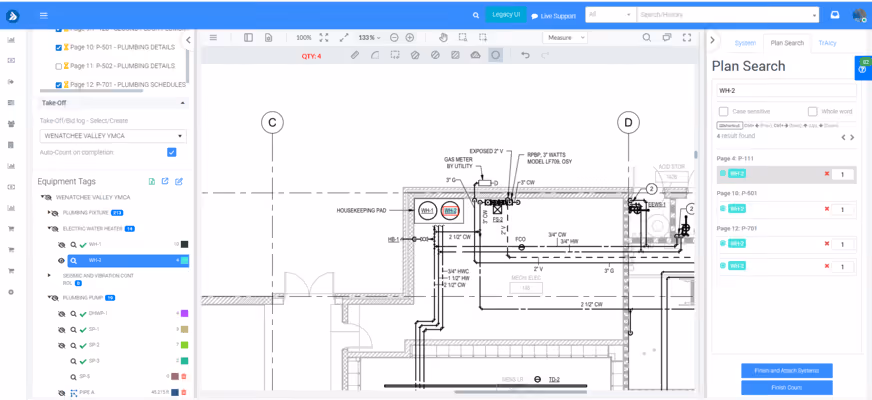Collapse left panel with the chevron arrow

pyautogui.click(x=188, y=40)
